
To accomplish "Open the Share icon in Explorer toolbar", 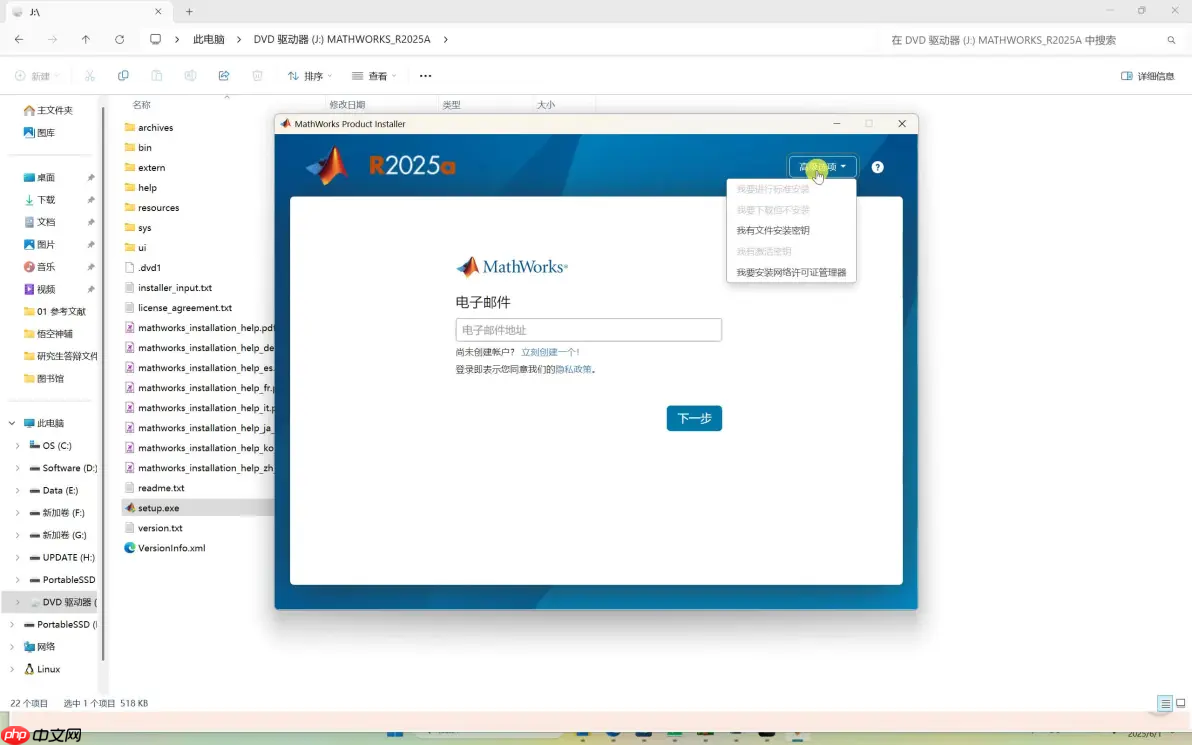I will tap(223, 75).
